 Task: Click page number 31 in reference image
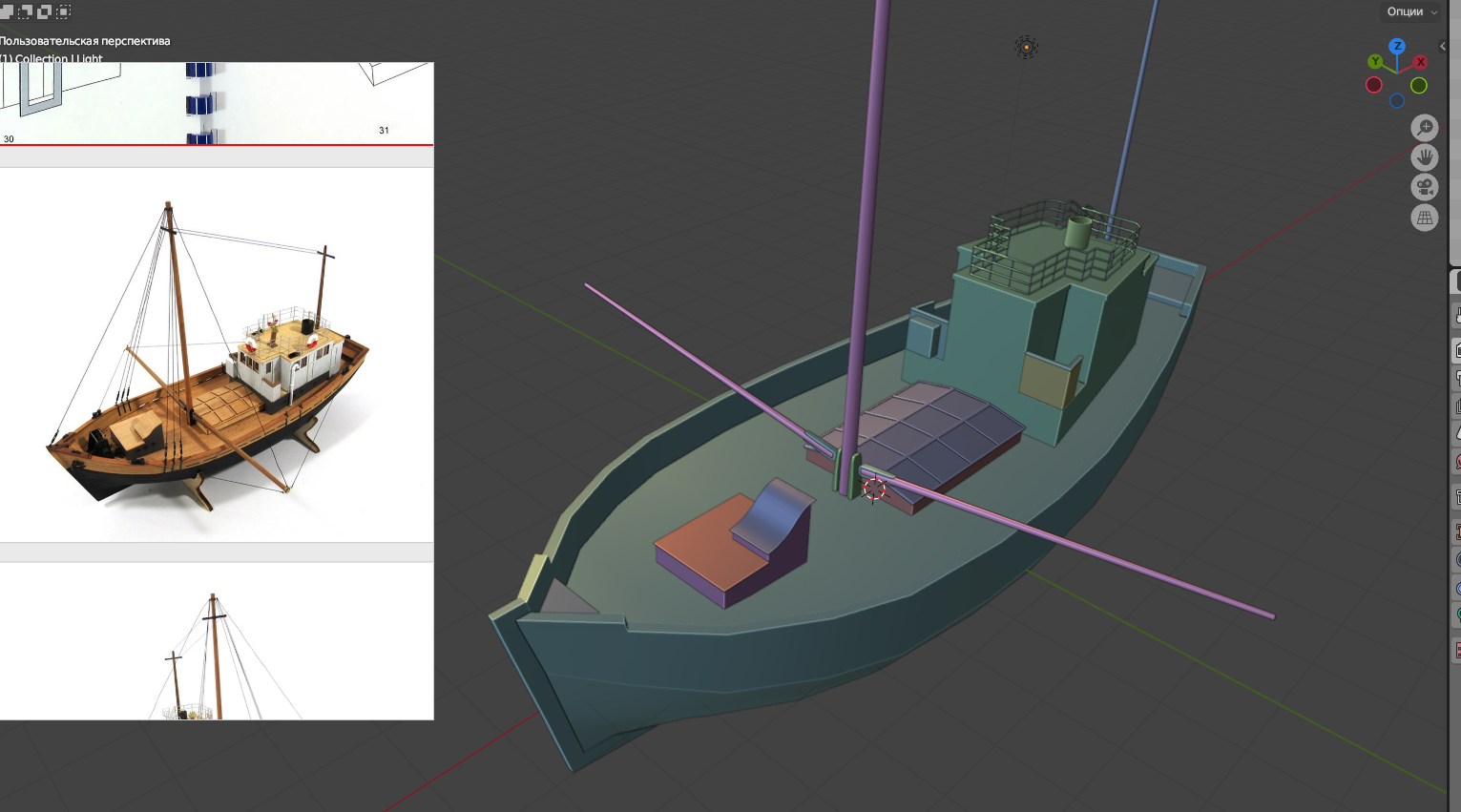click(x=384, y=131)
